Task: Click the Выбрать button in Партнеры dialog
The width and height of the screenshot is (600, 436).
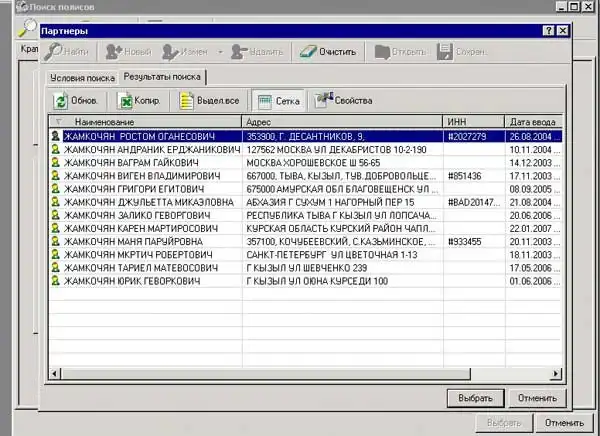Action: coord(473,397)
